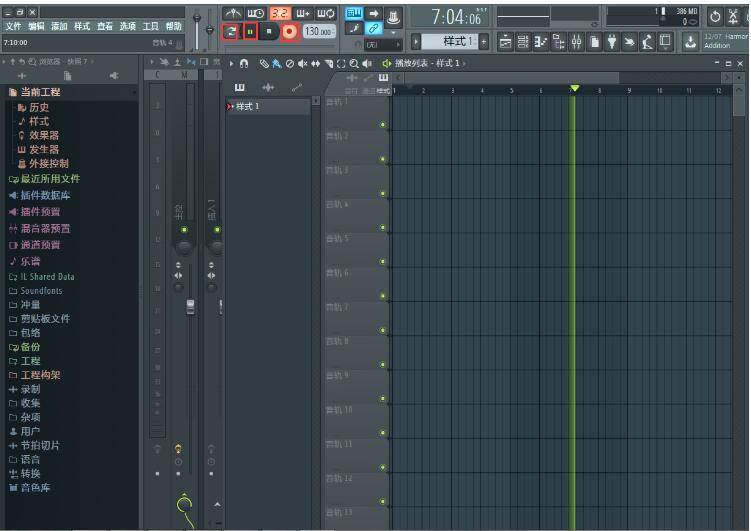Toggle the auto-scroll arrow icon
The width and height of the screenshot is (751, 531).
(x=374, y=13)
